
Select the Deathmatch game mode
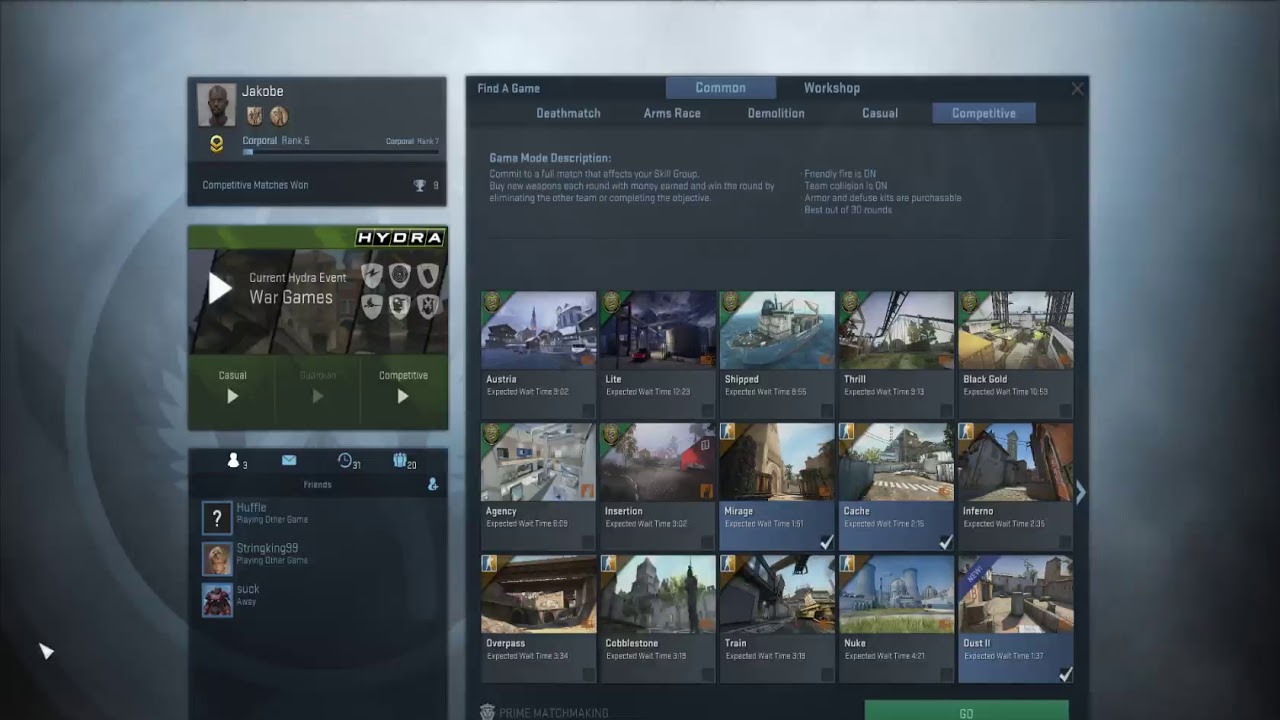(x=568, y=113)
